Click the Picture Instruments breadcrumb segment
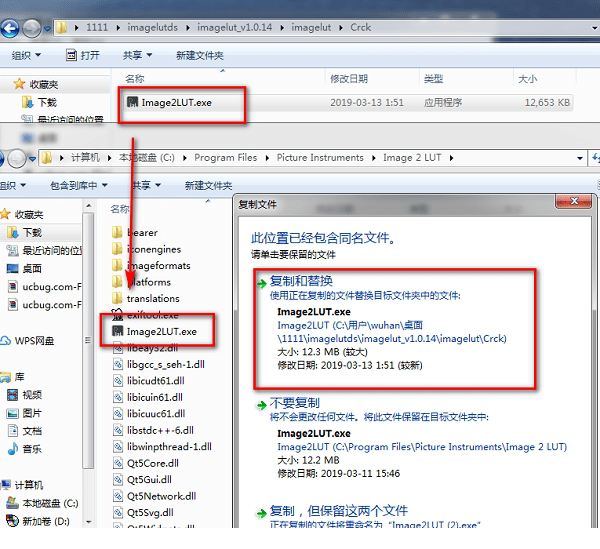Viewport: 600px width, 549px height. pos(320,158)
